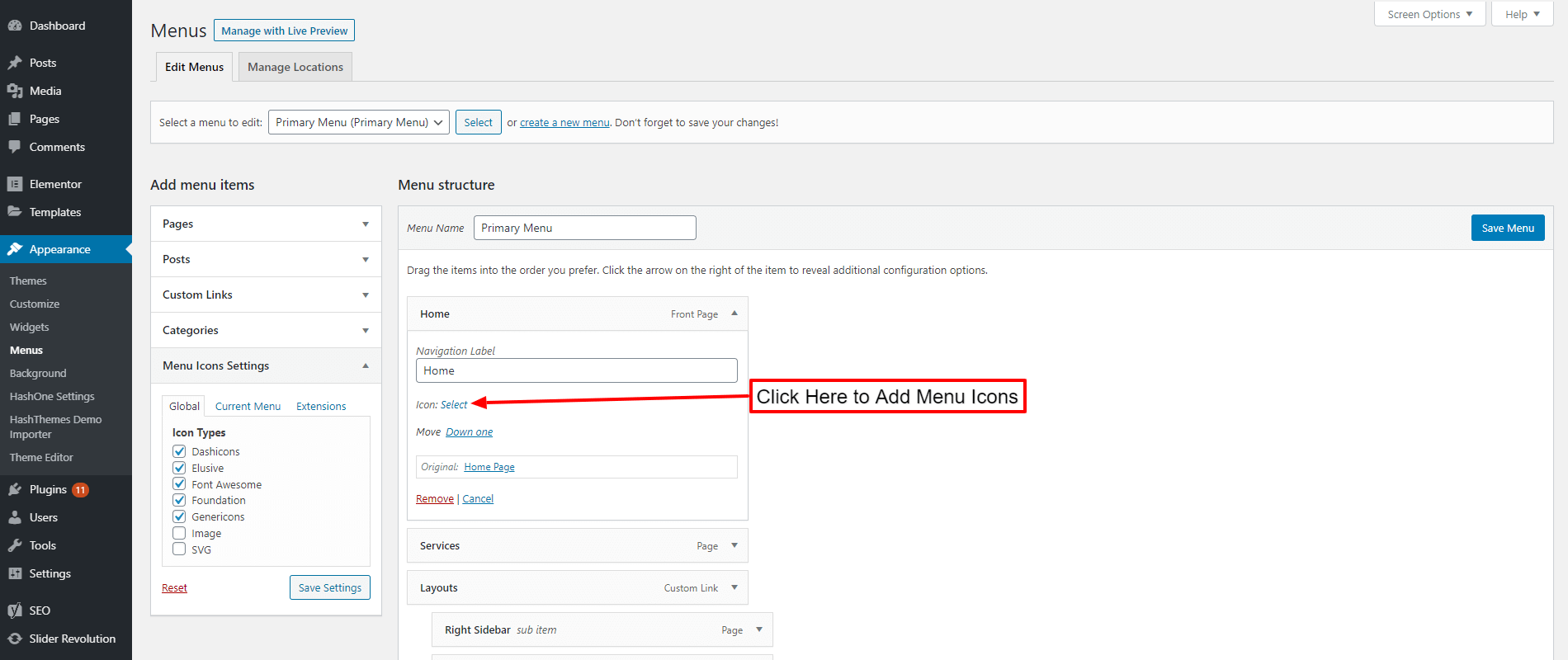Enable the Image icon type
1568x660 pixels.
coord(179,533)
